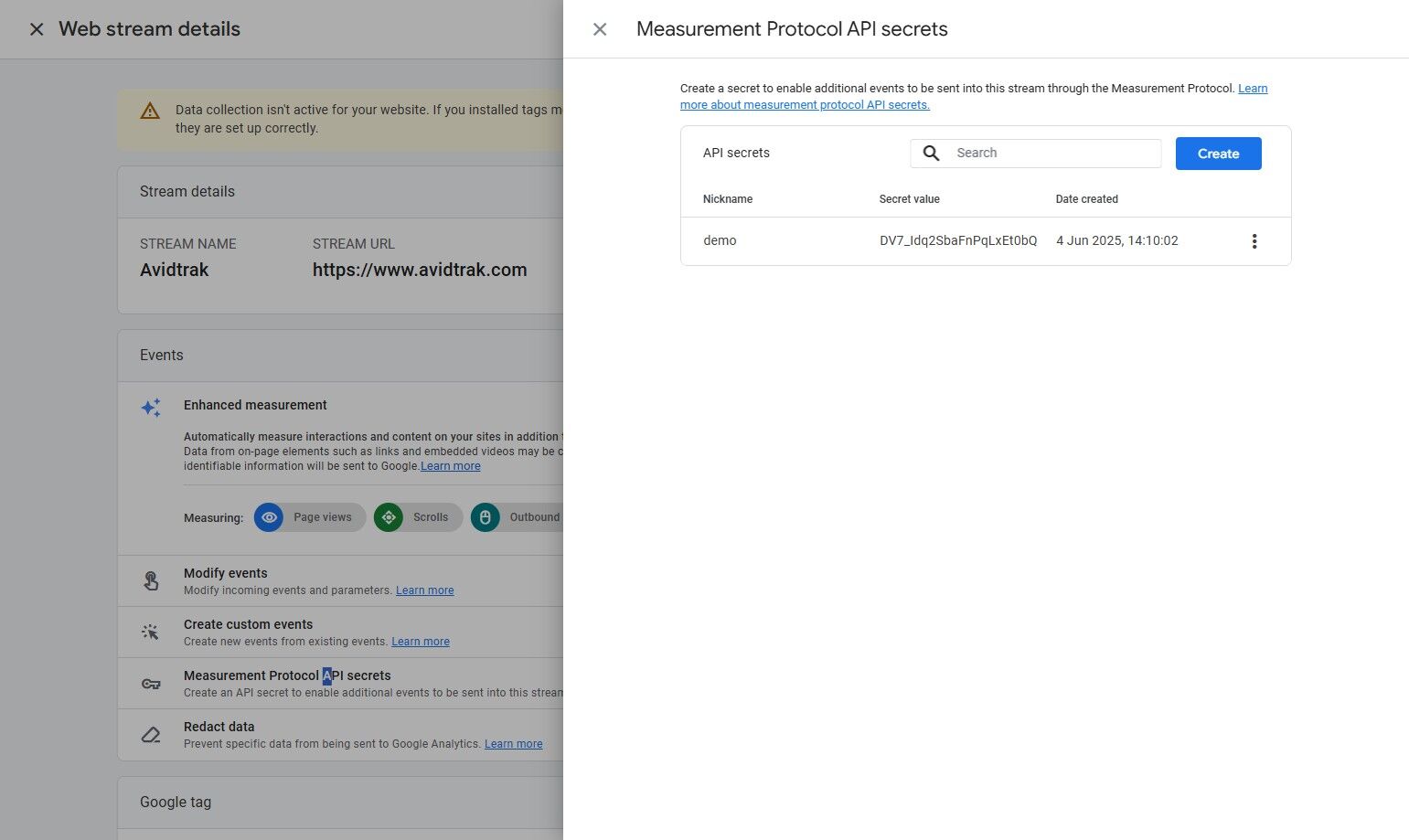Toggle the Page views measurement chip

(309, 517)
